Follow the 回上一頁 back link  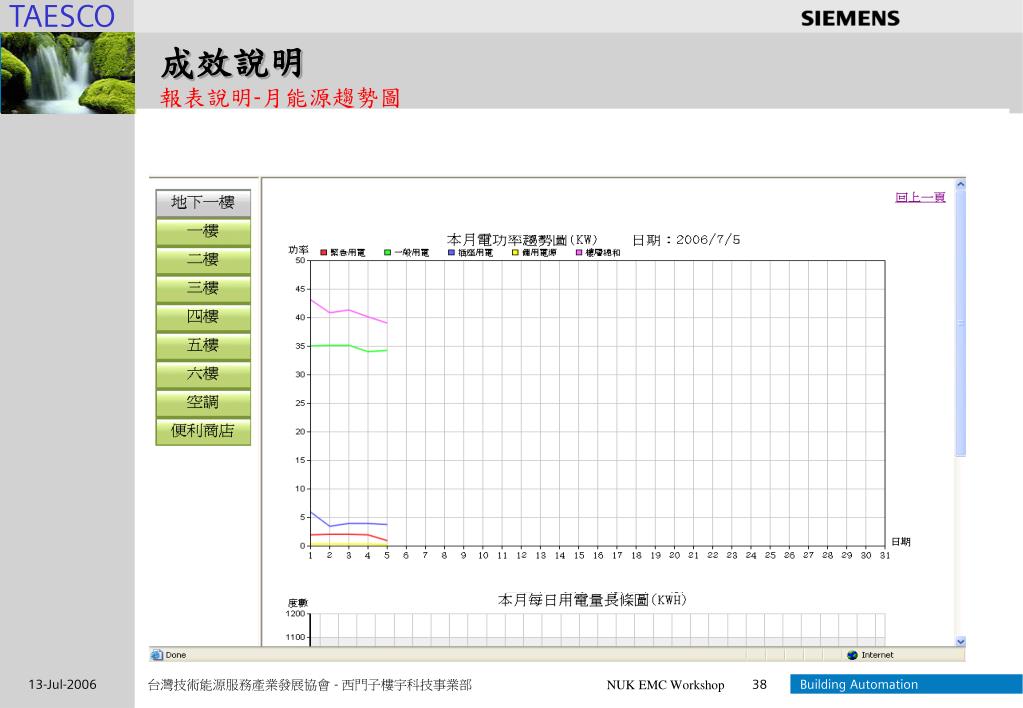pos(920,197)
